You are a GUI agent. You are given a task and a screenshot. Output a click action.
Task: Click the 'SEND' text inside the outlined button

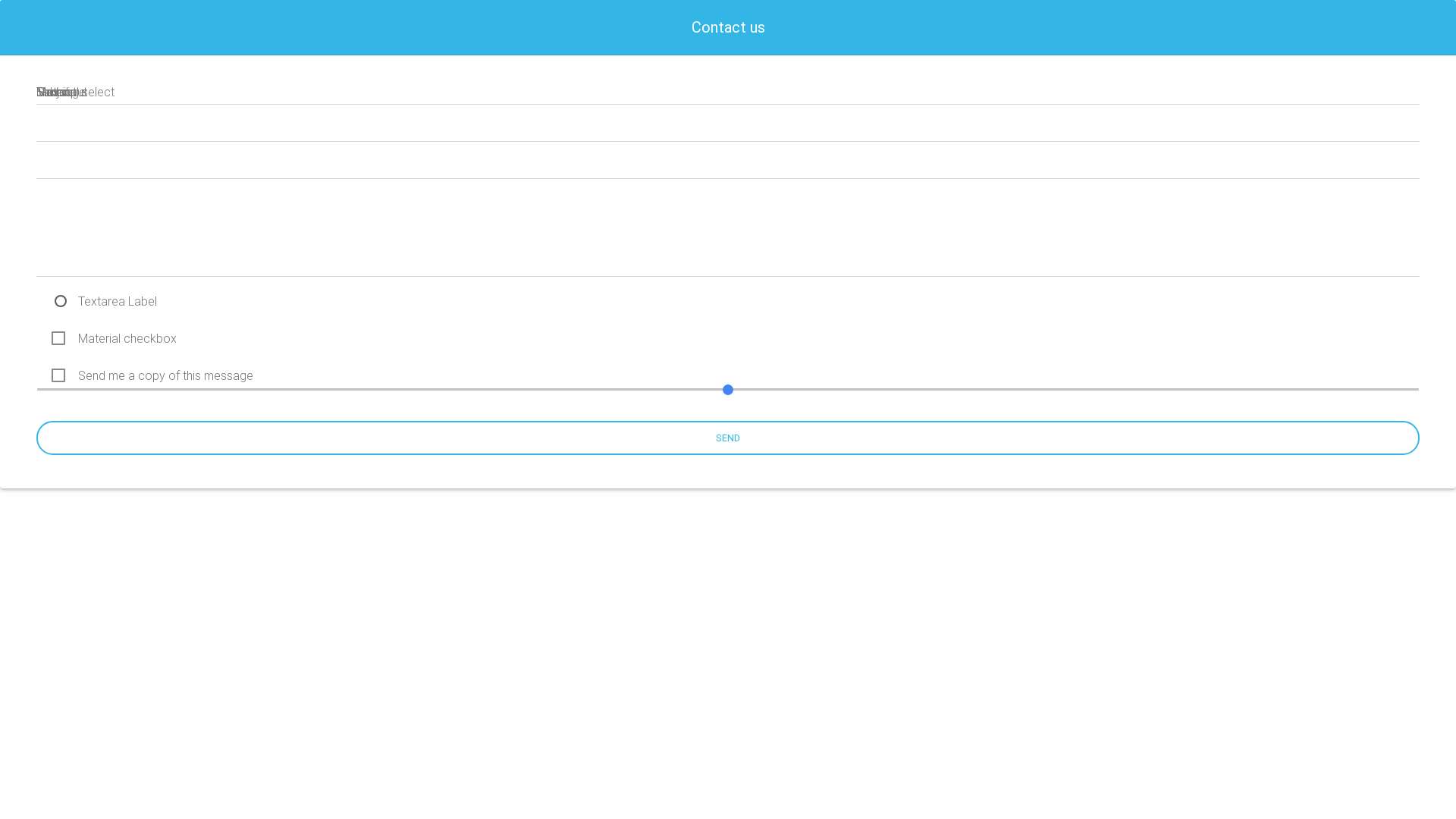(x=728, y=438)
